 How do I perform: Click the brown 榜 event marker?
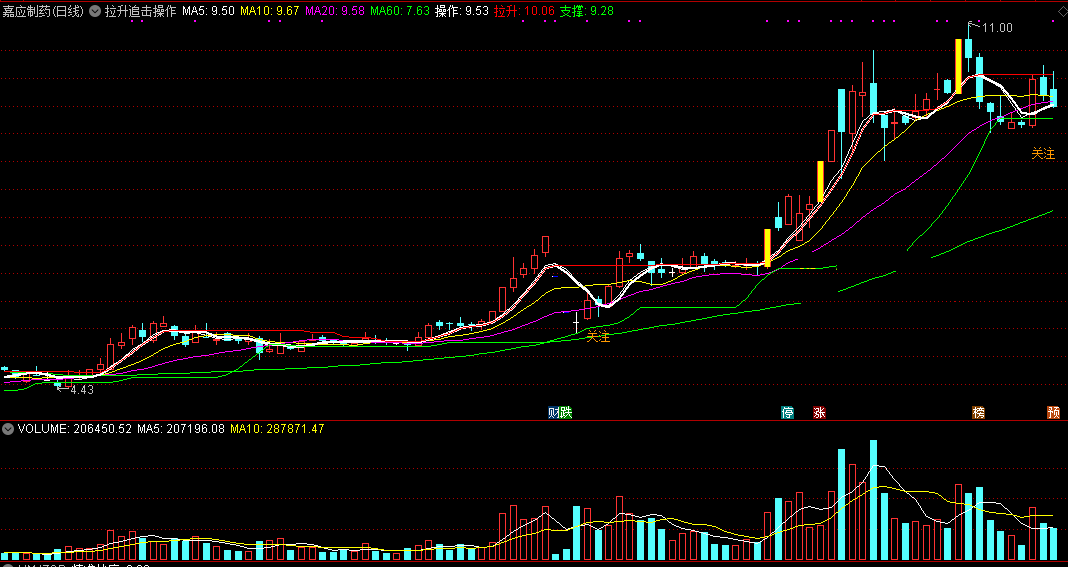pos(979,412)
